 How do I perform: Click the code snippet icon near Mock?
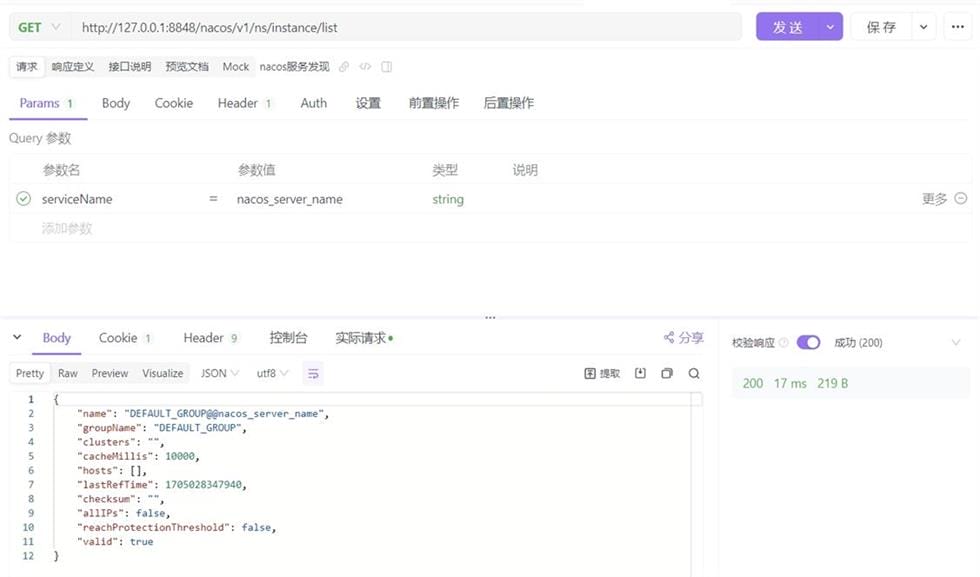(365, 67)
